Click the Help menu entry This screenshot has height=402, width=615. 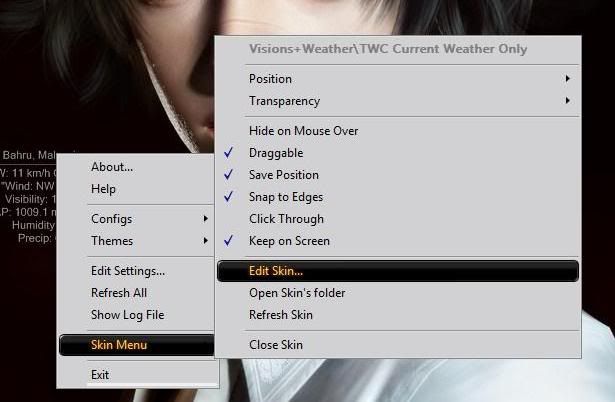104,189
